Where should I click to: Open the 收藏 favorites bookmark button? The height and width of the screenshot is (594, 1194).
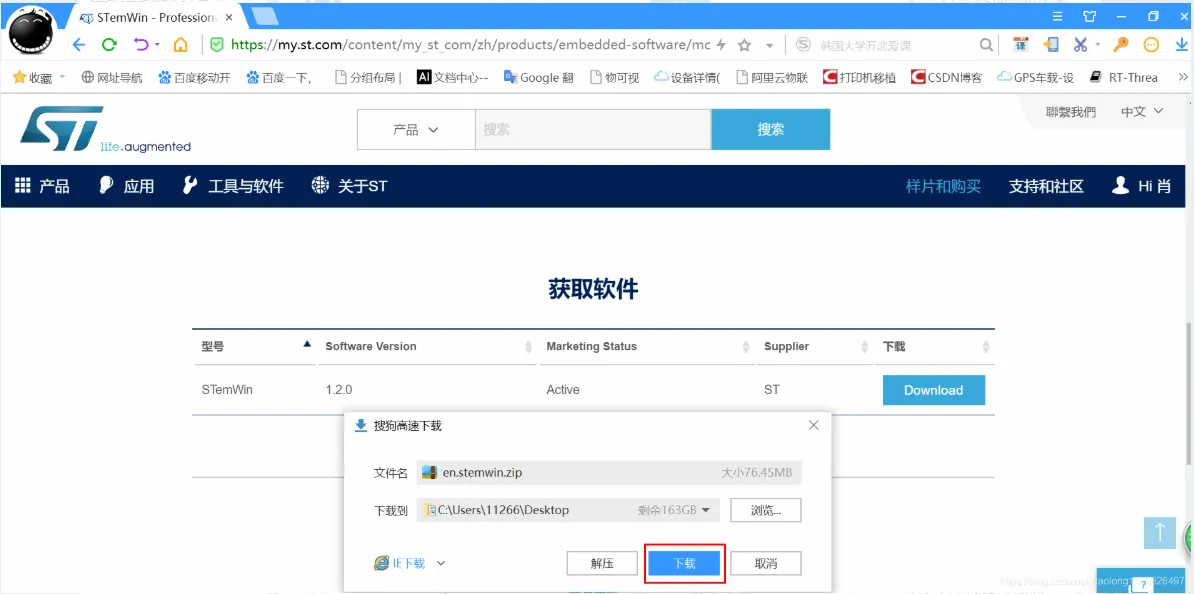(33, 78)
